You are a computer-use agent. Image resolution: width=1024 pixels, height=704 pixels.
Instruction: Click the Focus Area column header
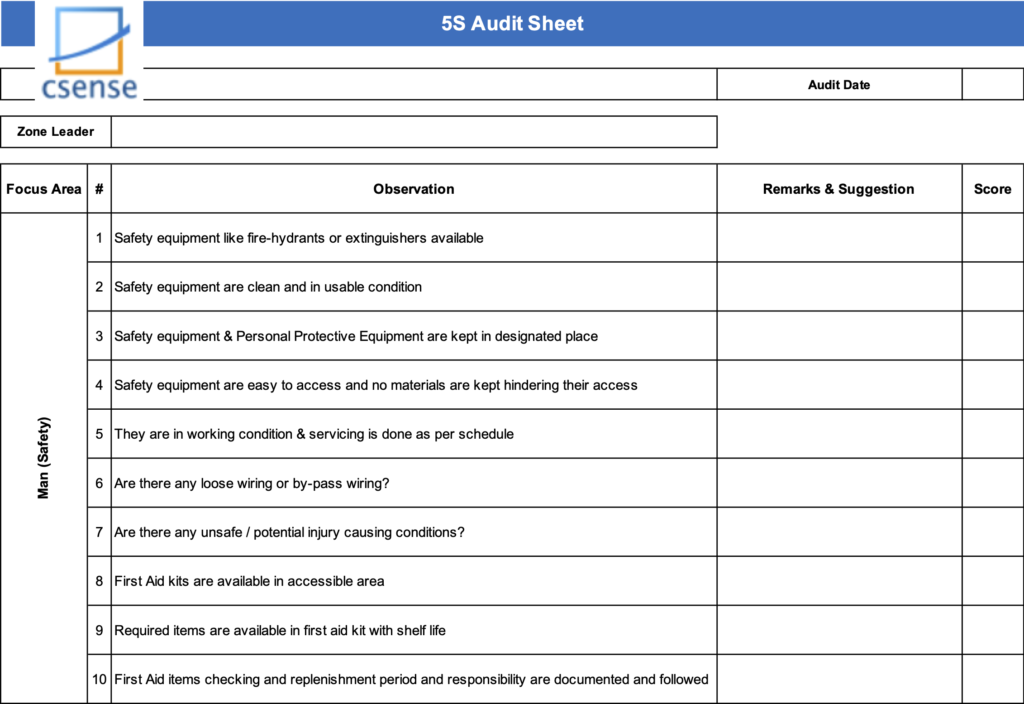tap(44, 189)
